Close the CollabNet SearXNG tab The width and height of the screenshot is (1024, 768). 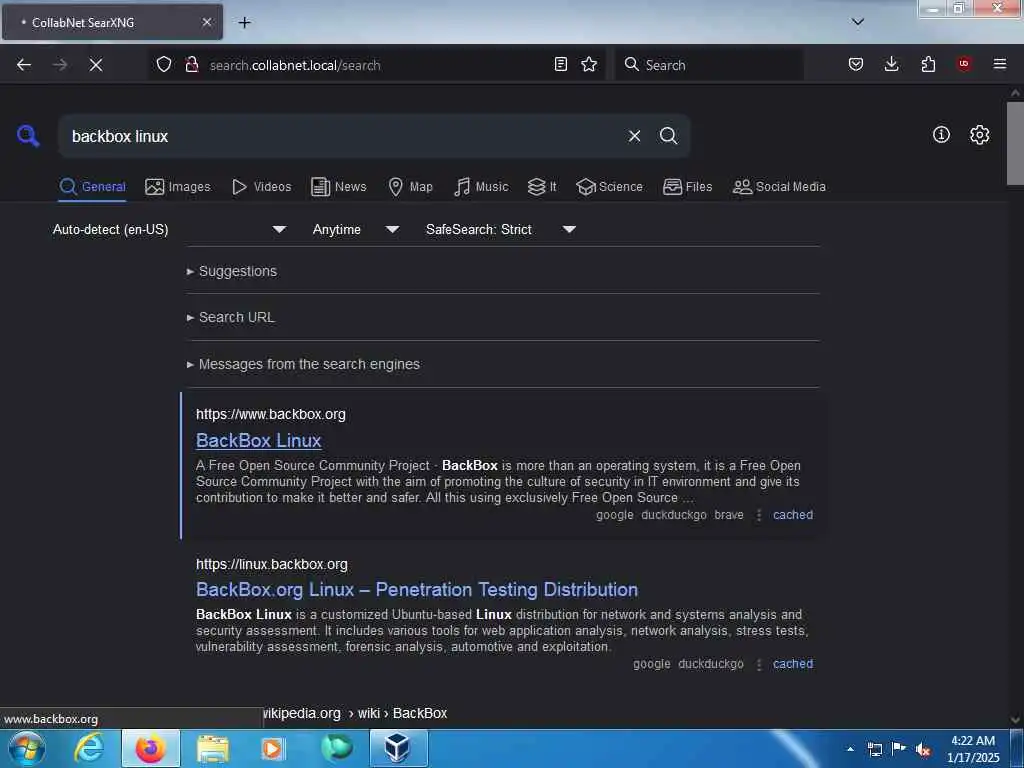tap(206, 22)
